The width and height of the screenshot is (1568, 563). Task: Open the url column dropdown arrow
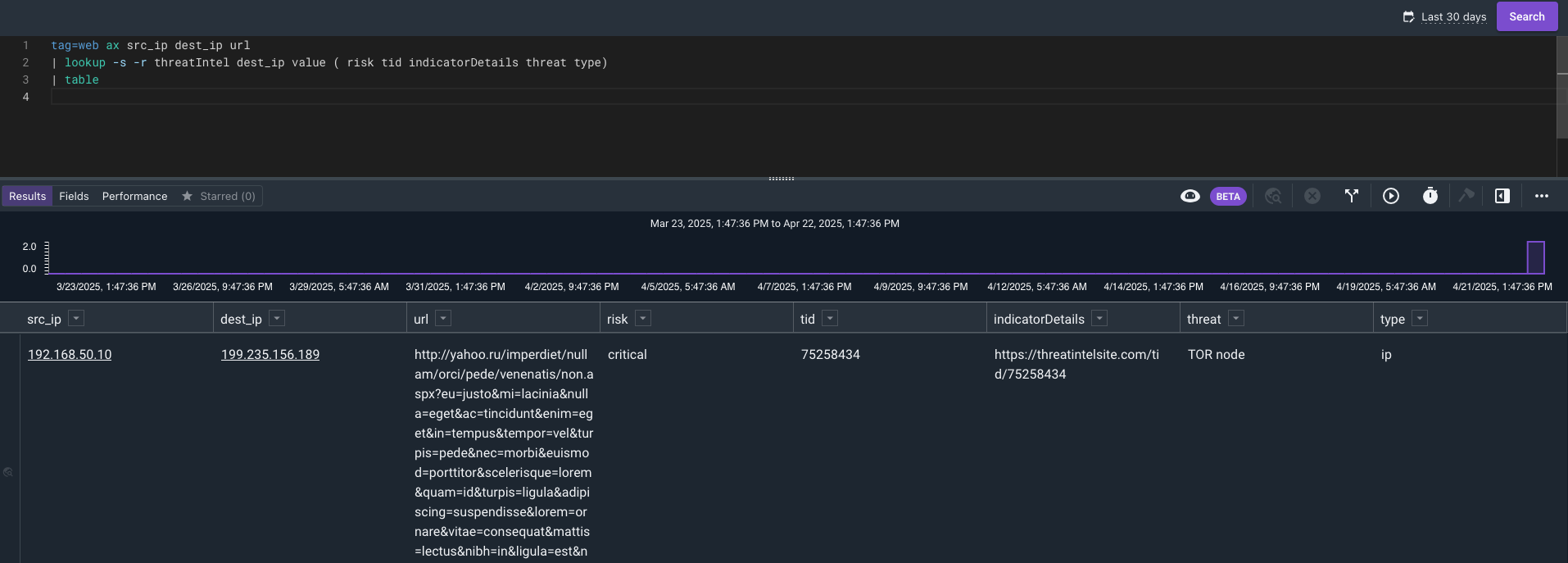[443, 318]
